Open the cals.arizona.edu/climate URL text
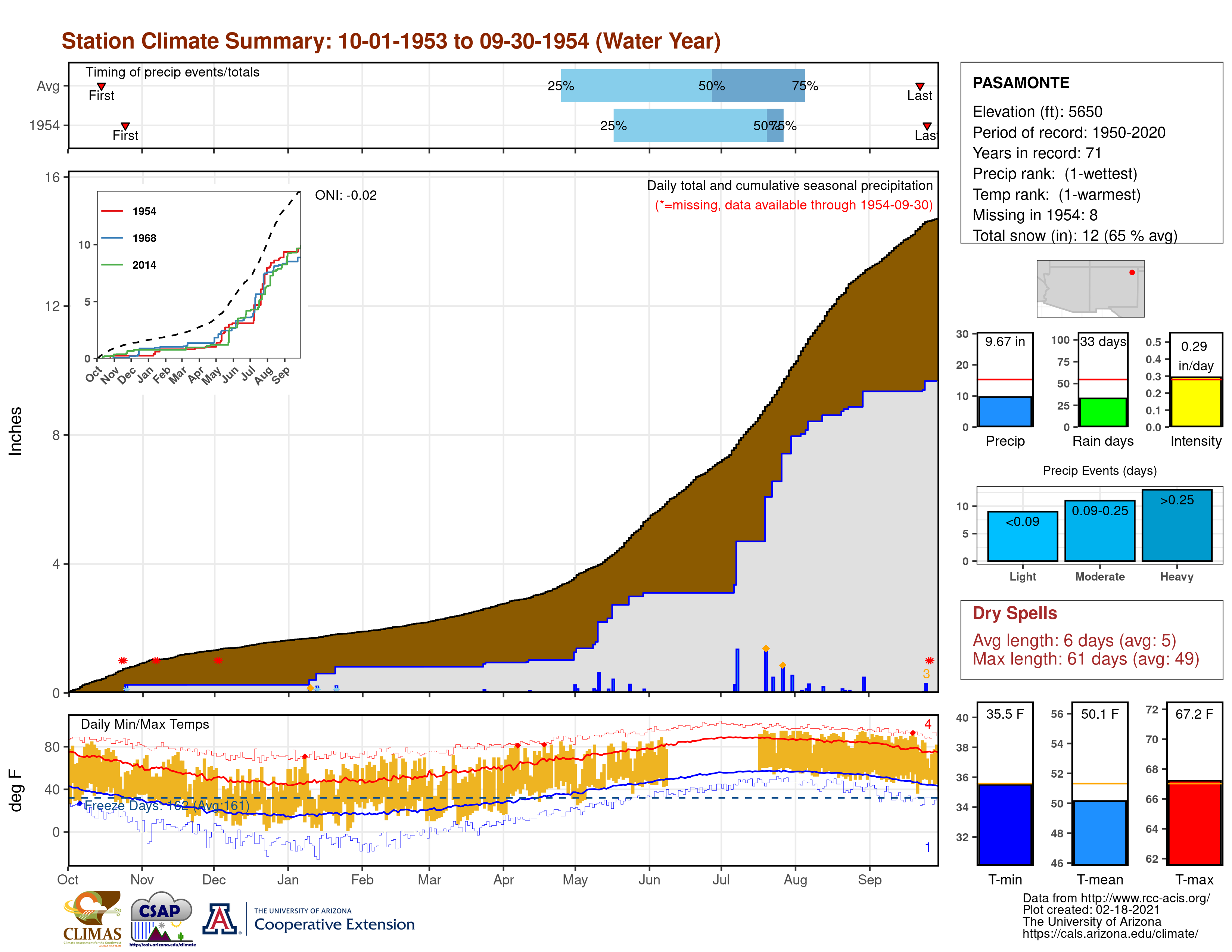This screenshot has width=1232, height=952. pyautogui.click(x=1110, y=933)
